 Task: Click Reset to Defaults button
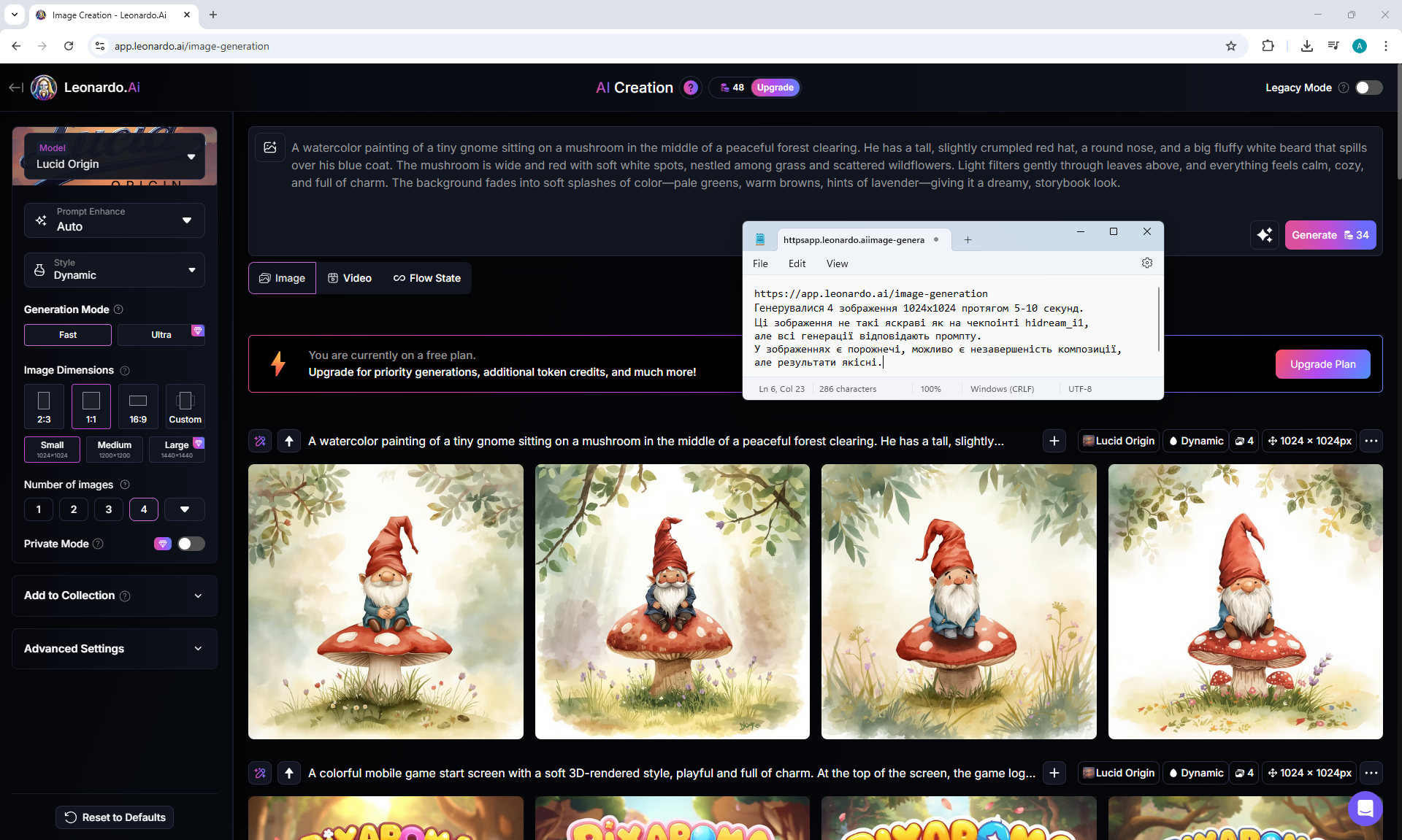115,817
